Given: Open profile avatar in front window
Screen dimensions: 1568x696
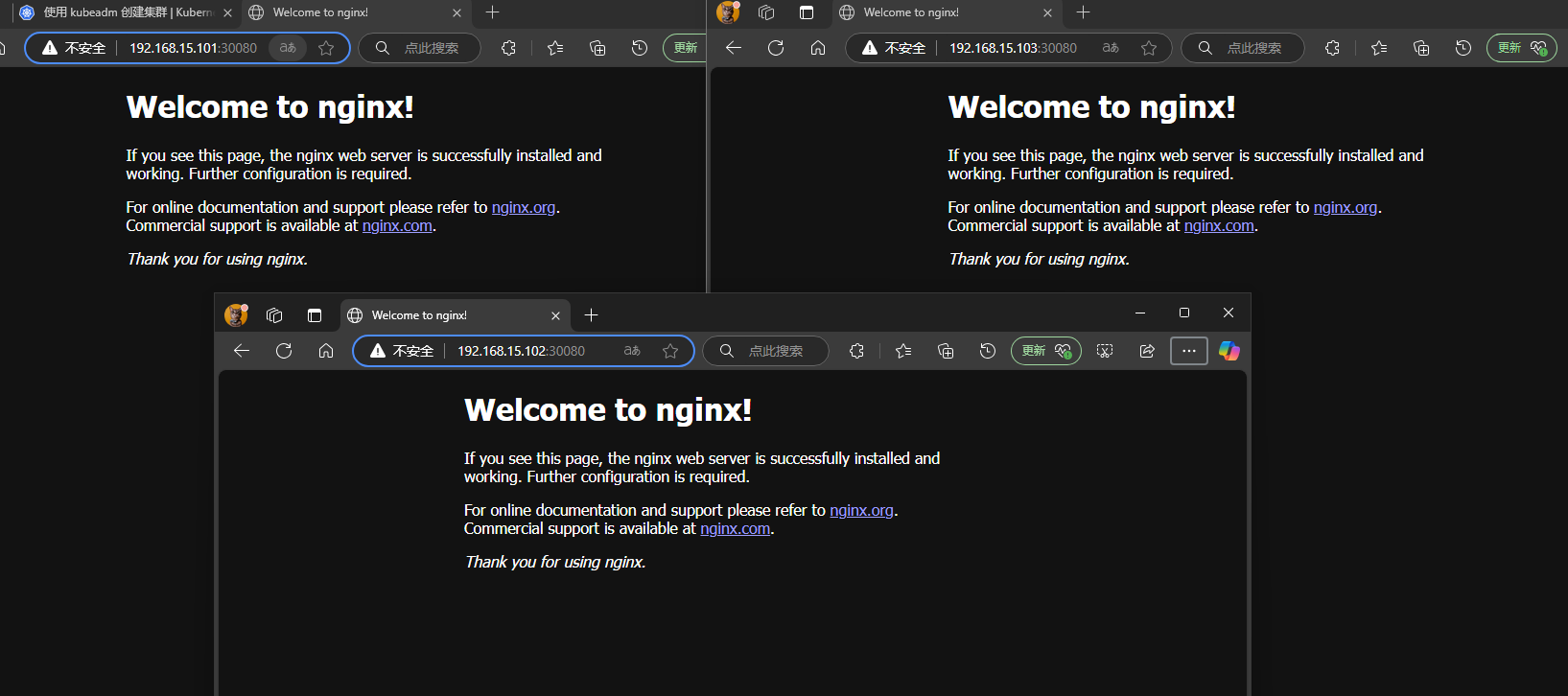Looking at the screenshot, I should tap(236, 314).
